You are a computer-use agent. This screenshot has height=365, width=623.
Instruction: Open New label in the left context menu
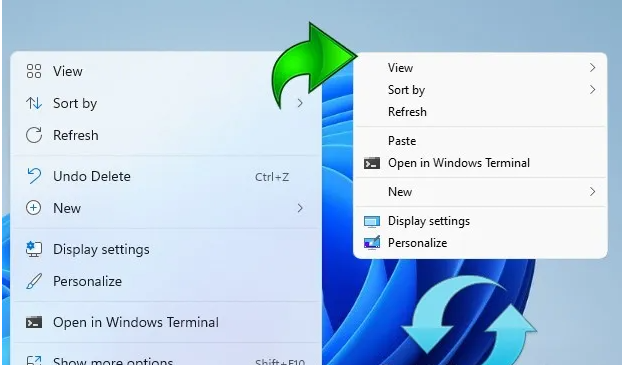click(67, 208)
